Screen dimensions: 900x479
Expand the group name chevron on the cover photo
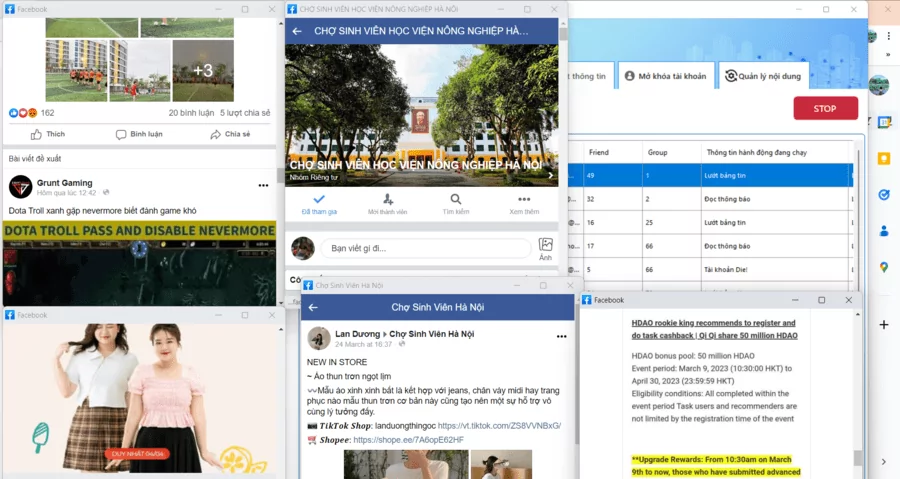(550, 176)
